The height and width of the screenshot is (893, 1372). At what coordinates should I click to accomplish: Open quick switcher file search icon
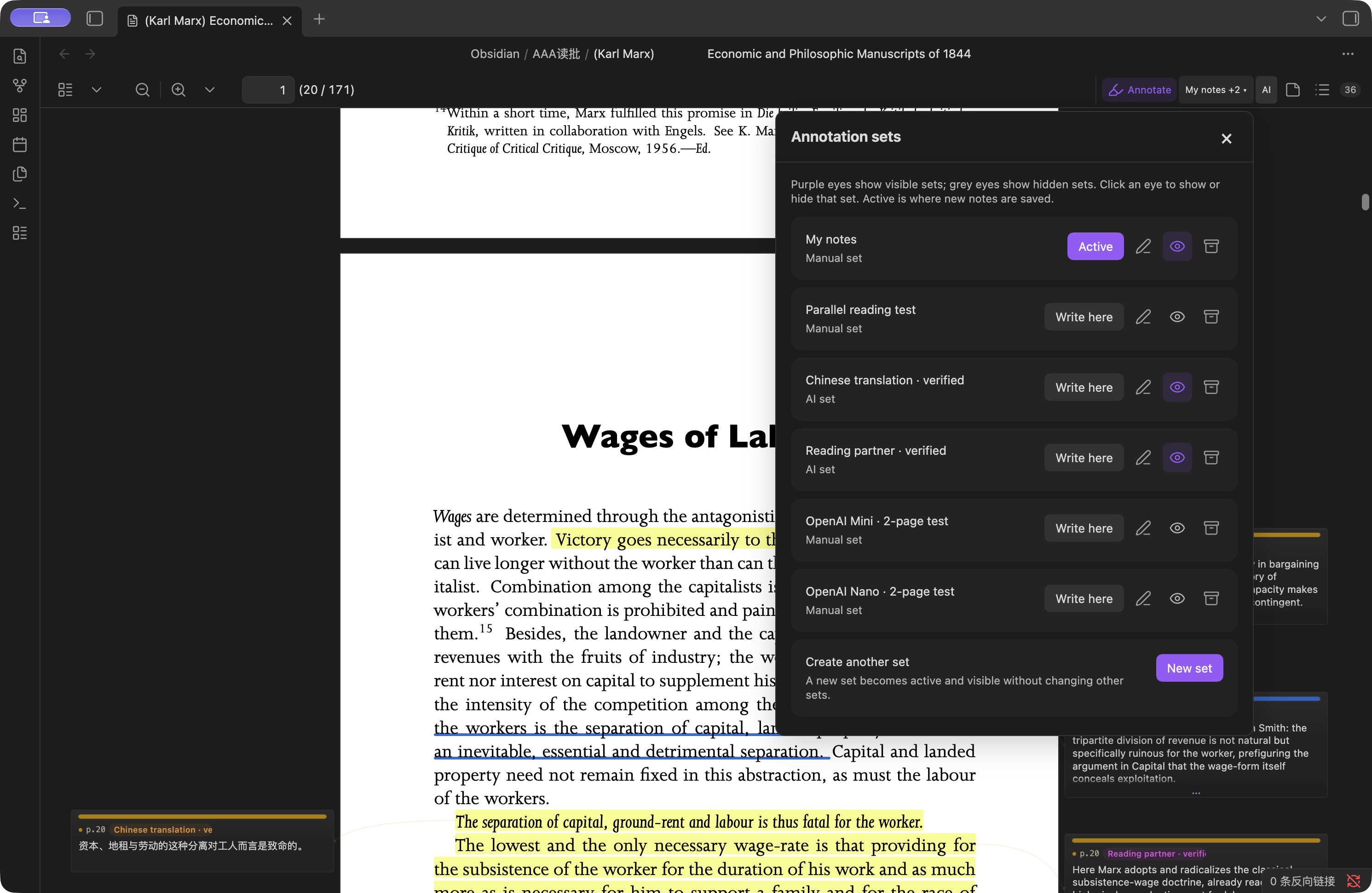point(20,56)
